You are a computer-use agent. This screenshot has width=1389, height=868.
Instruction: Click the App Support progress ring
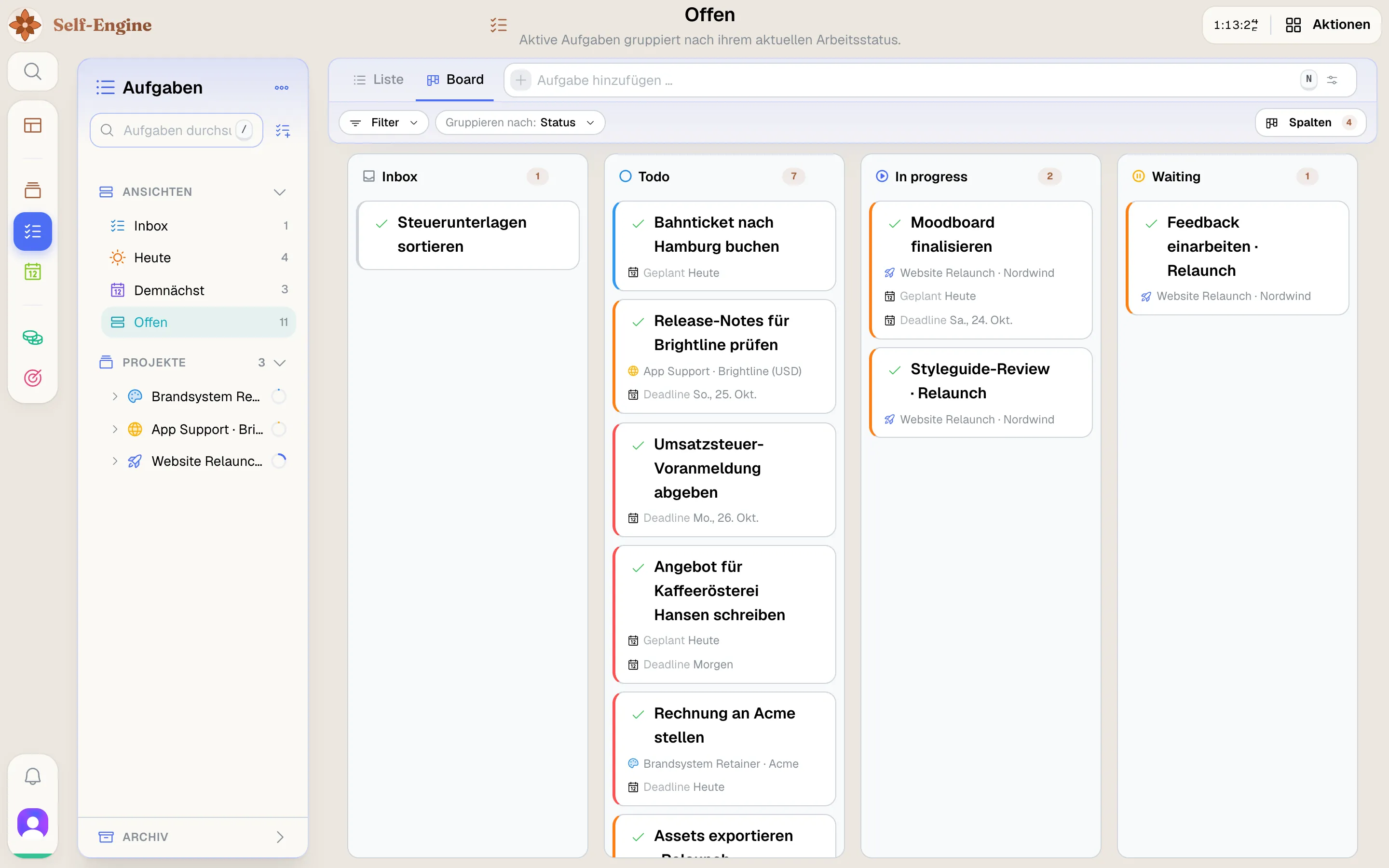(x=279, y=429)
